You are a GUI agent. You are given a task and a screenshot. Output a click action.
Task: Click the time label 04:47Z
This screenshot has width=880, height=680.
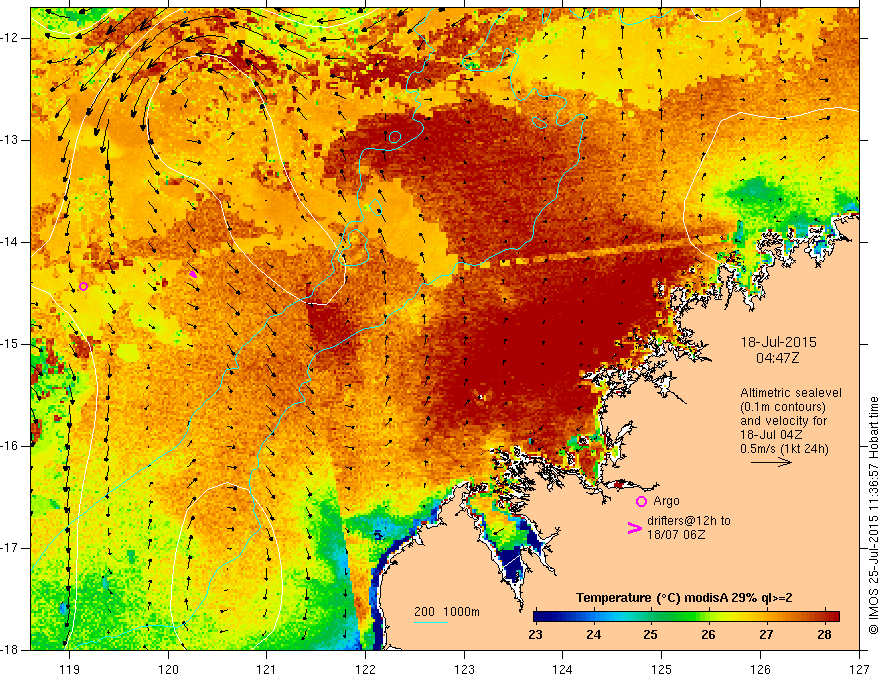point(777,357)
